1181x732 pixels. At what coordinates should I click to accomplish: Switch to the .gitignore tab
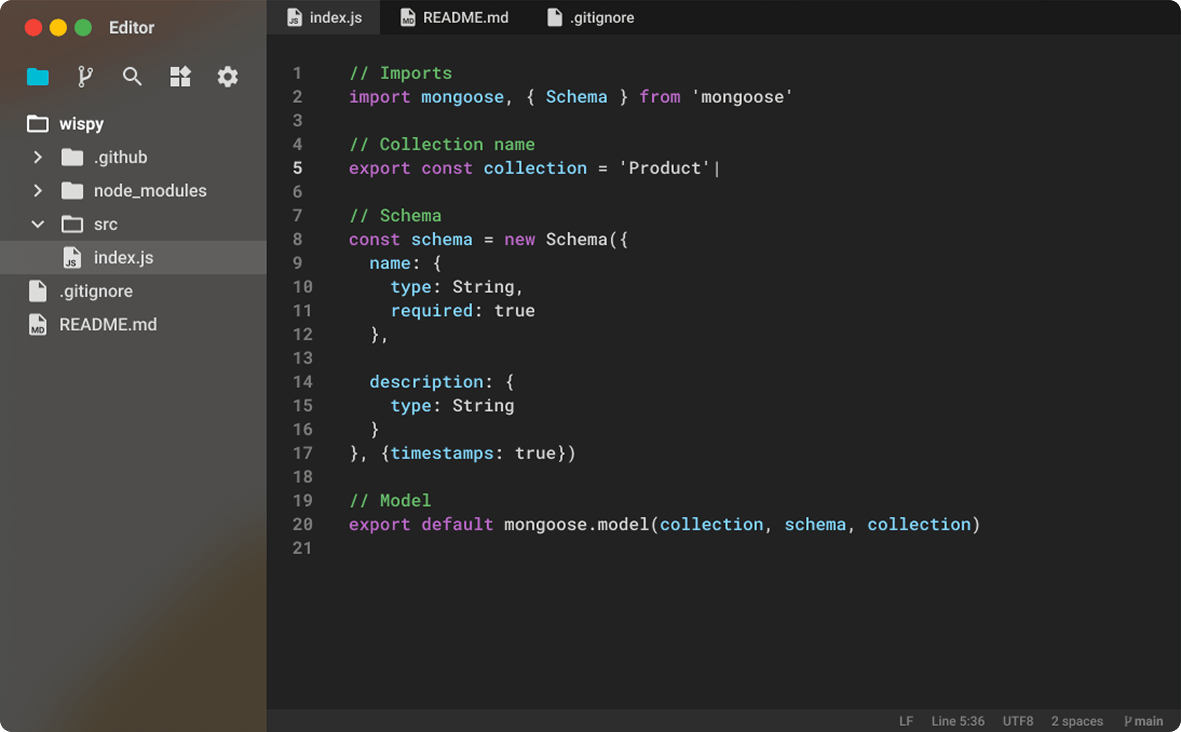click(590, 17)
